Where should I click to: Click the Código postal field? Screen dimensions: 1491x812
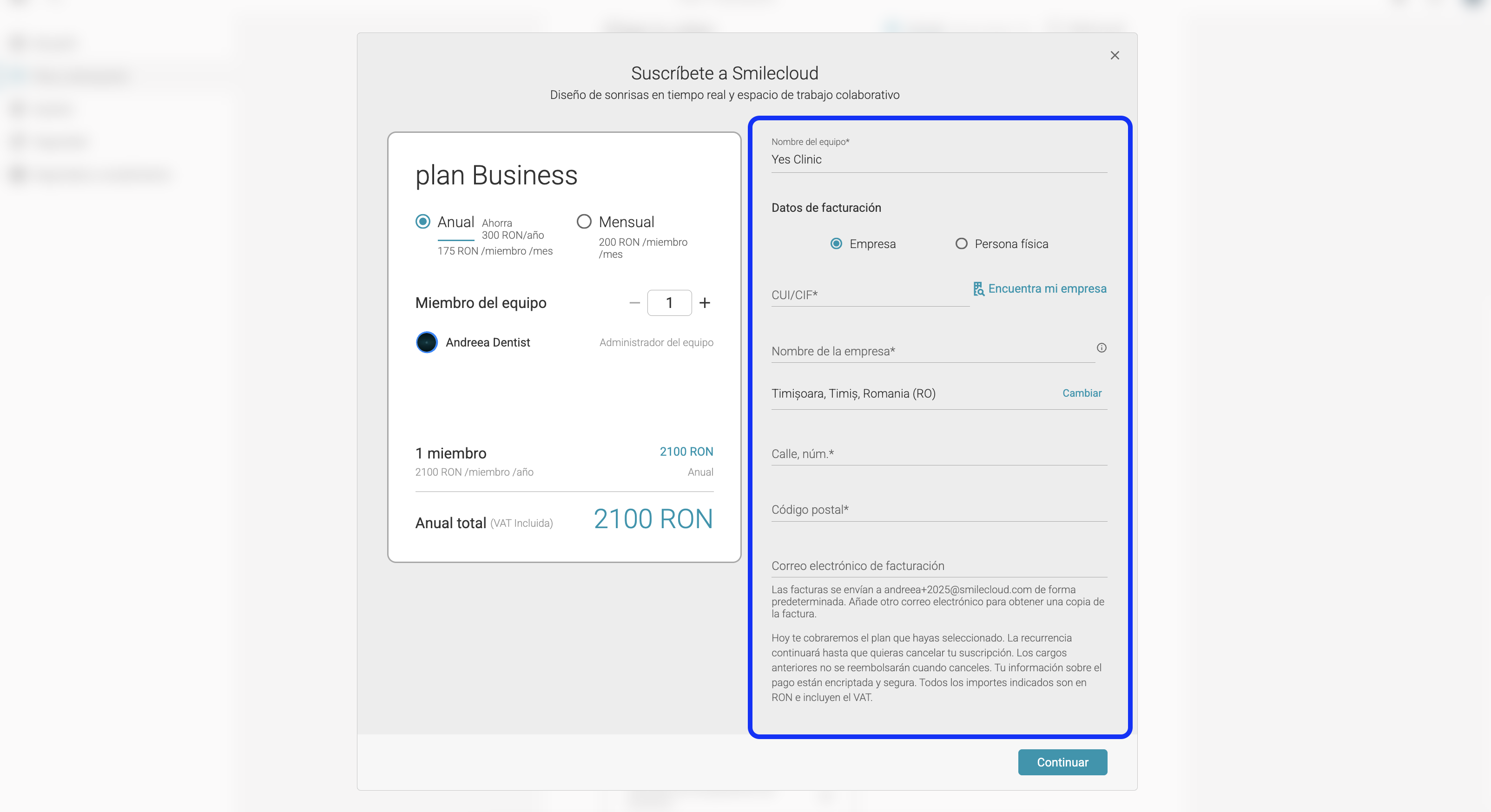tap(937, 510)
